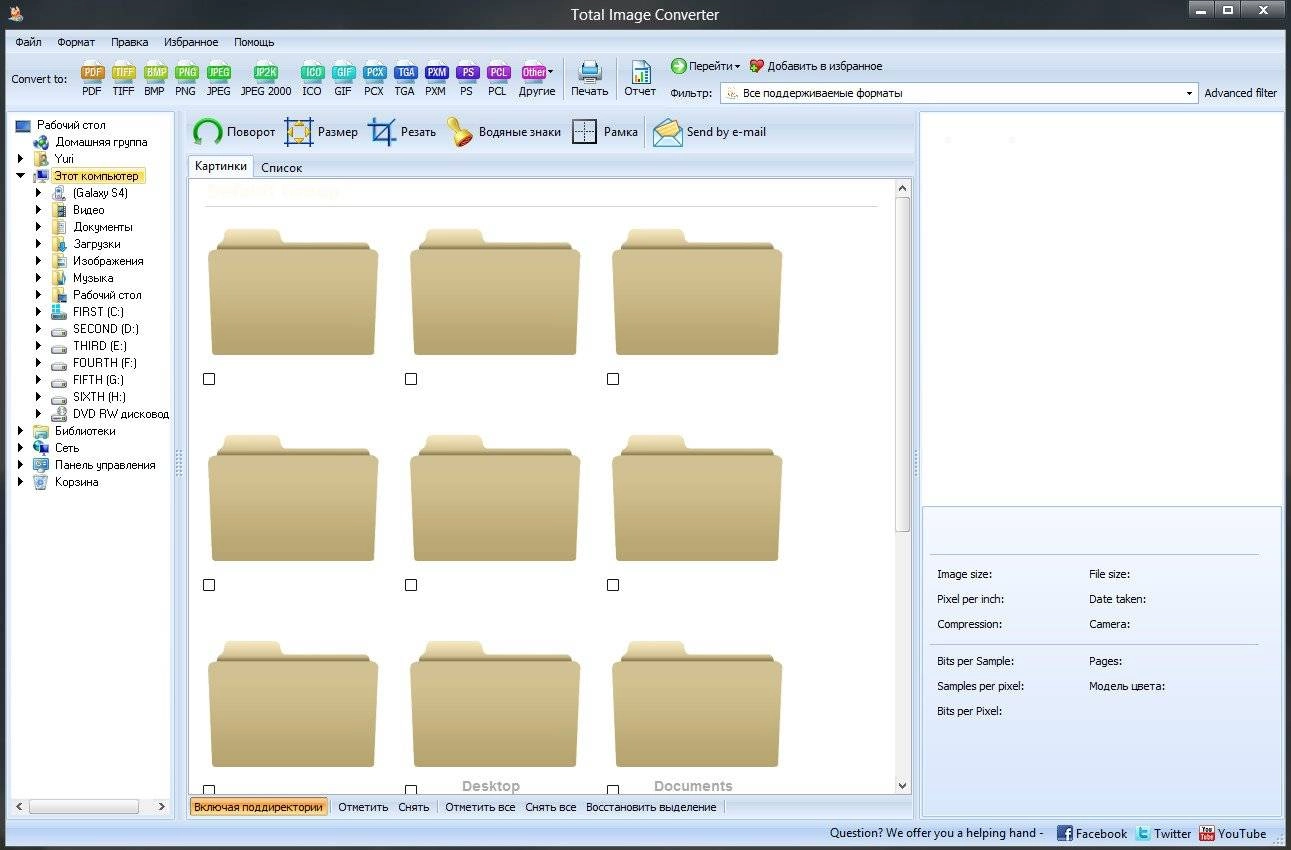
Task: Open the Правка menu
Action: coord(129,42)
